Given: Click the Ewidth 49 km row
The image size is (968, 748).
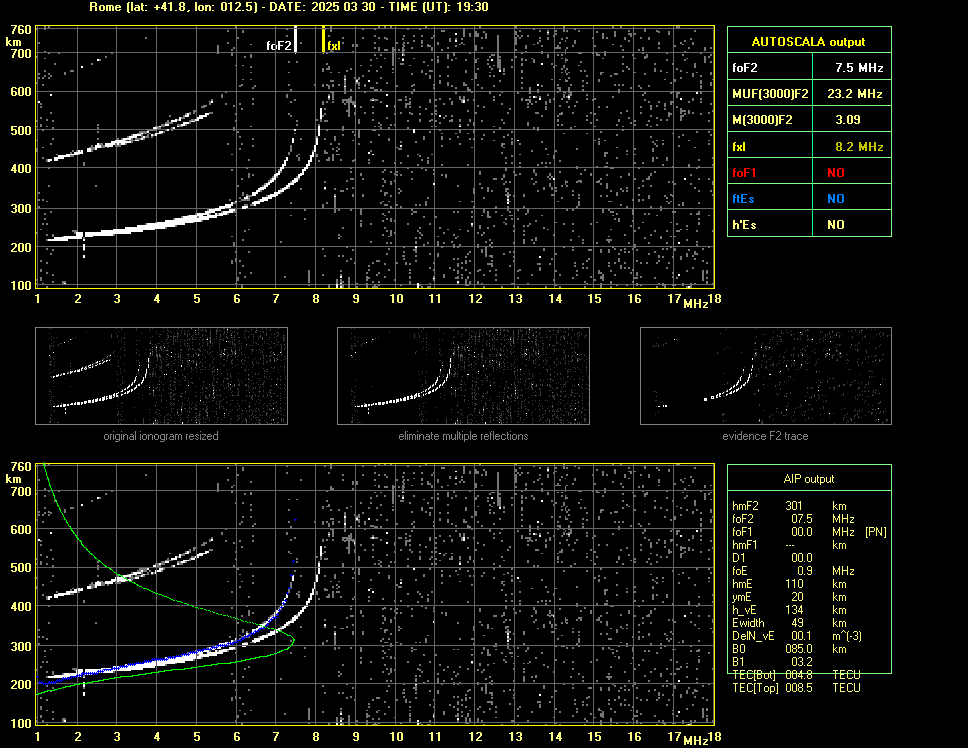Looking at the screenshot, I should pos(789,623).
